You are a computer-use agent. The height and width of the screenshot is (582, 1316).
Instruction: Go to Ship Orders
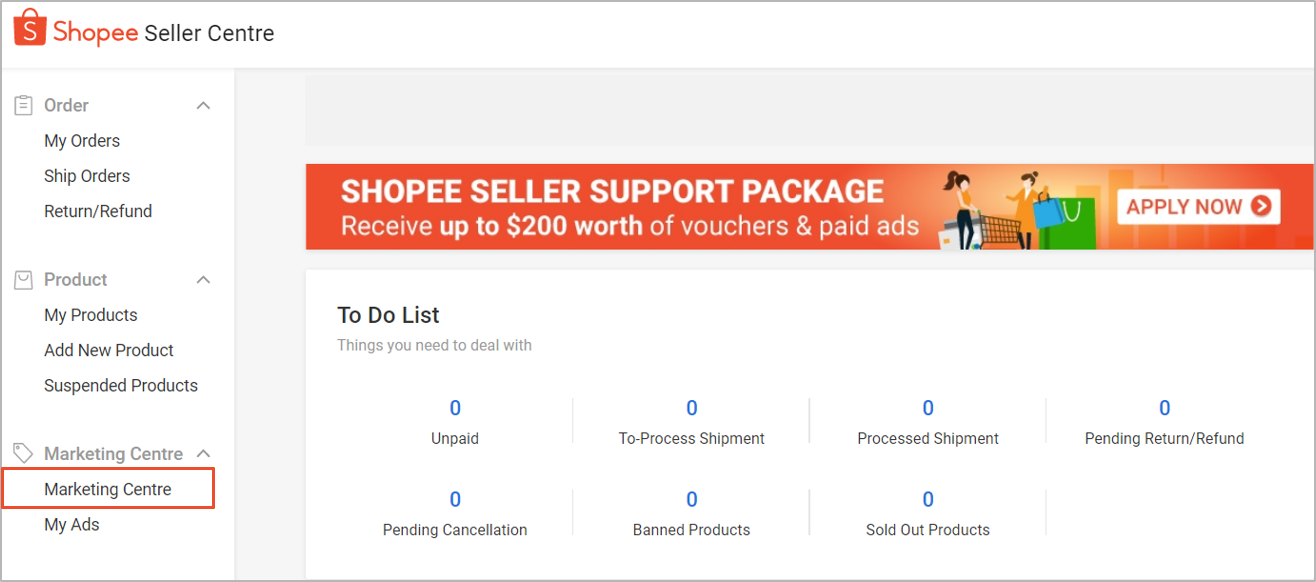point(87,176)
